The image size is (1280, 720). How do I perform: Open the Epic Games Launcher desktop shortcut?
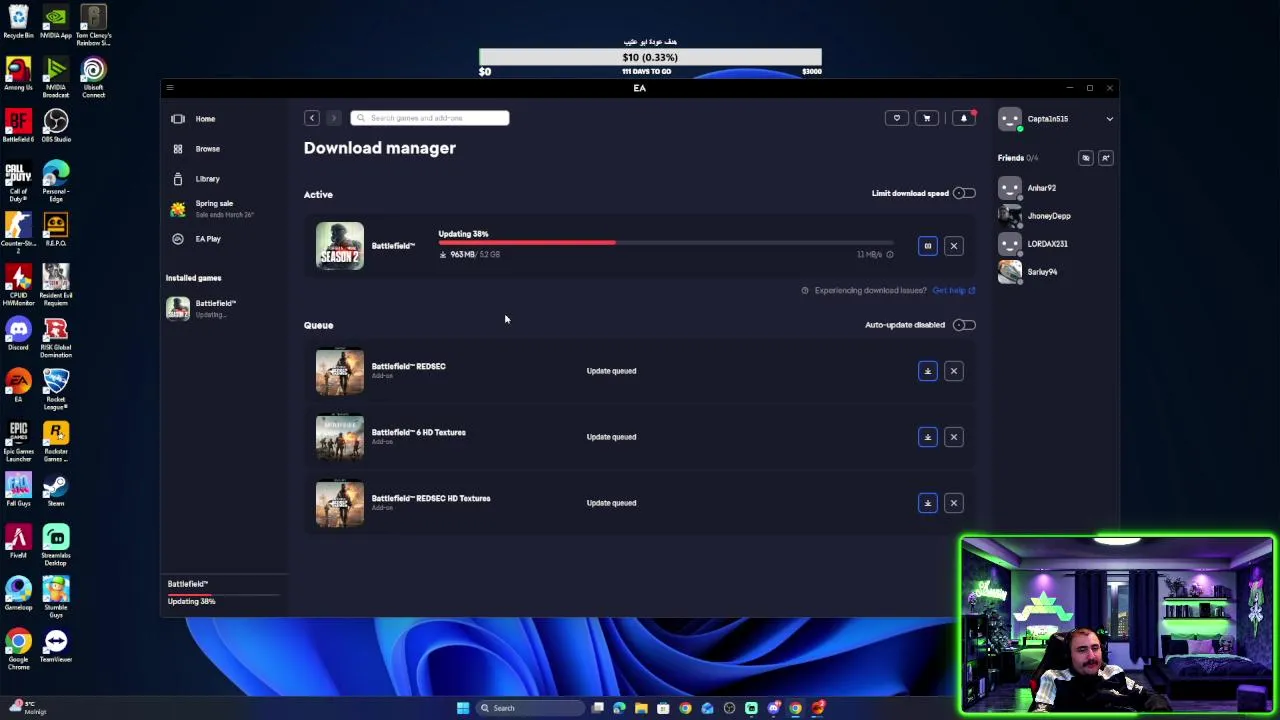click(18, 441)
